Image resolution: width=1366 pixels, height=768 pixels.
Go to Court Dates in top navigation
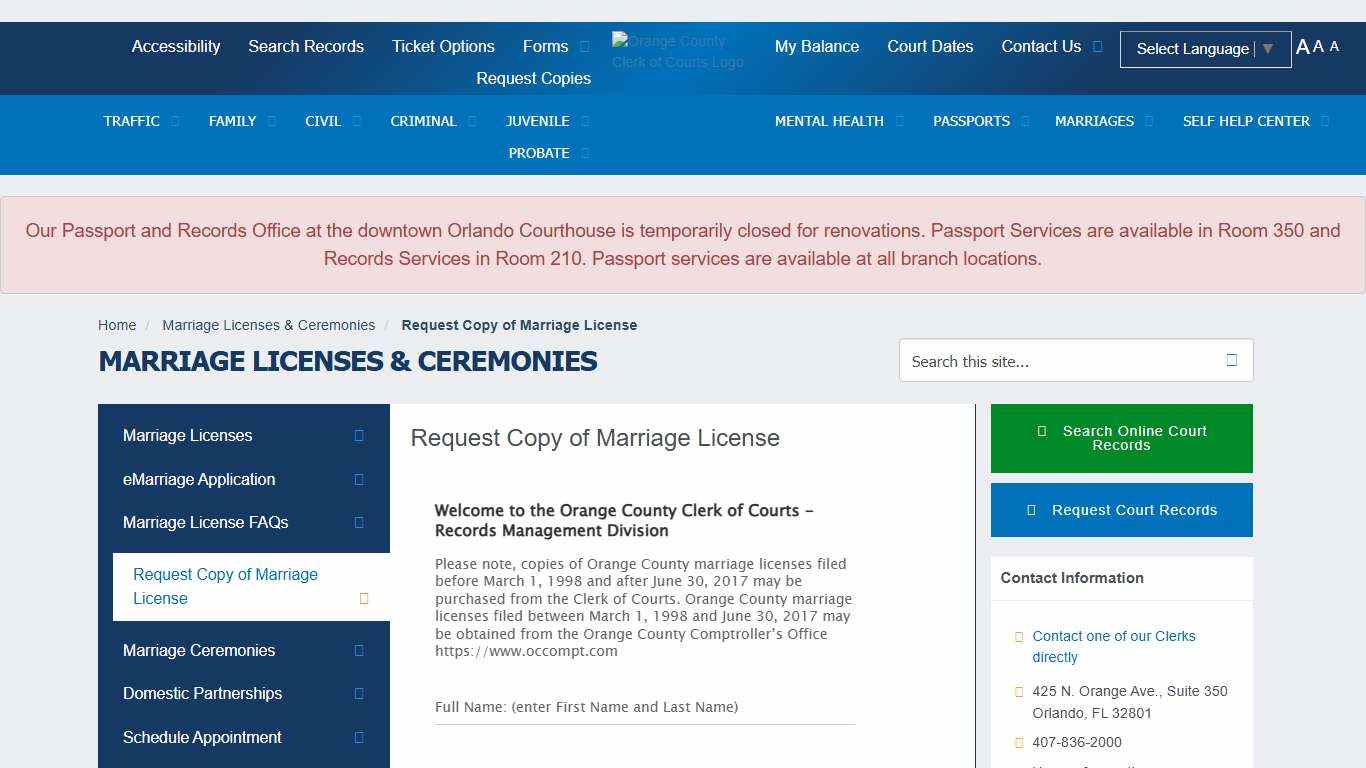930,47
